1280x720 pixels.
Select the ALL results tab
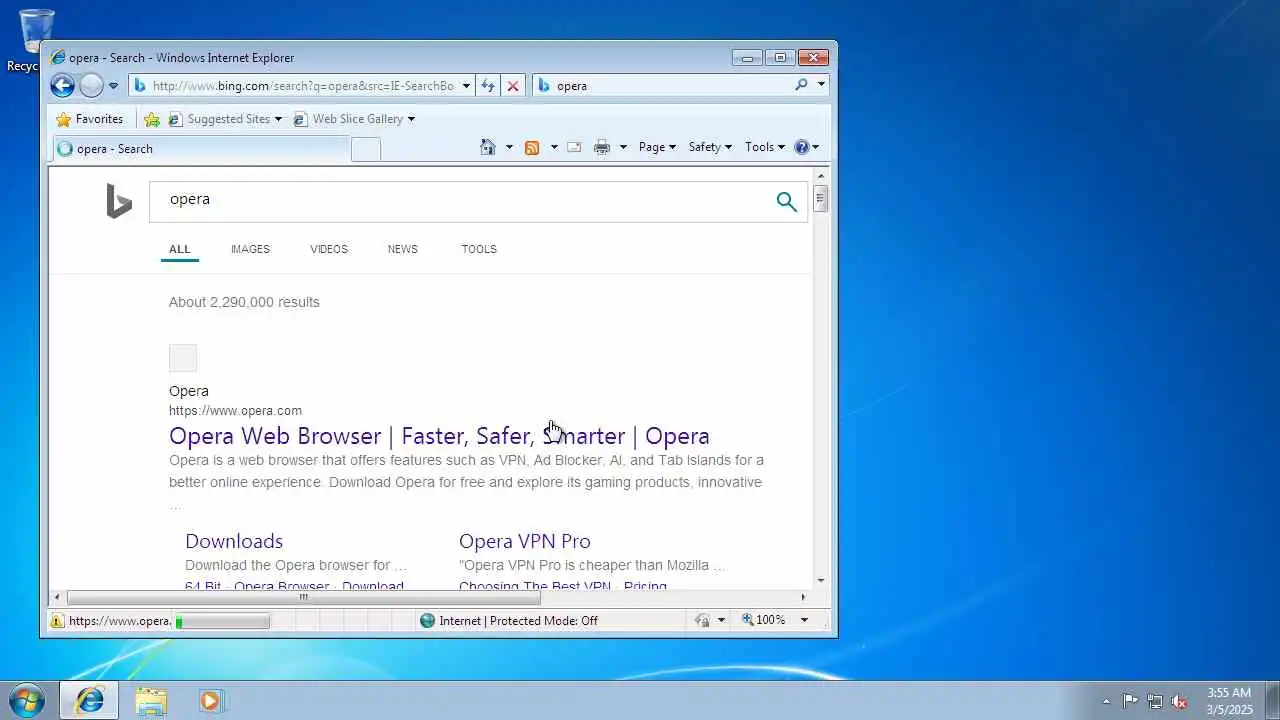coord(179,249)
